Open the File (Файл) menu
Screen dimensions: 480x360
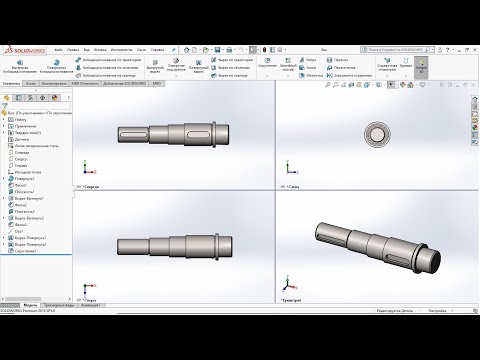(x=59, y=50)
